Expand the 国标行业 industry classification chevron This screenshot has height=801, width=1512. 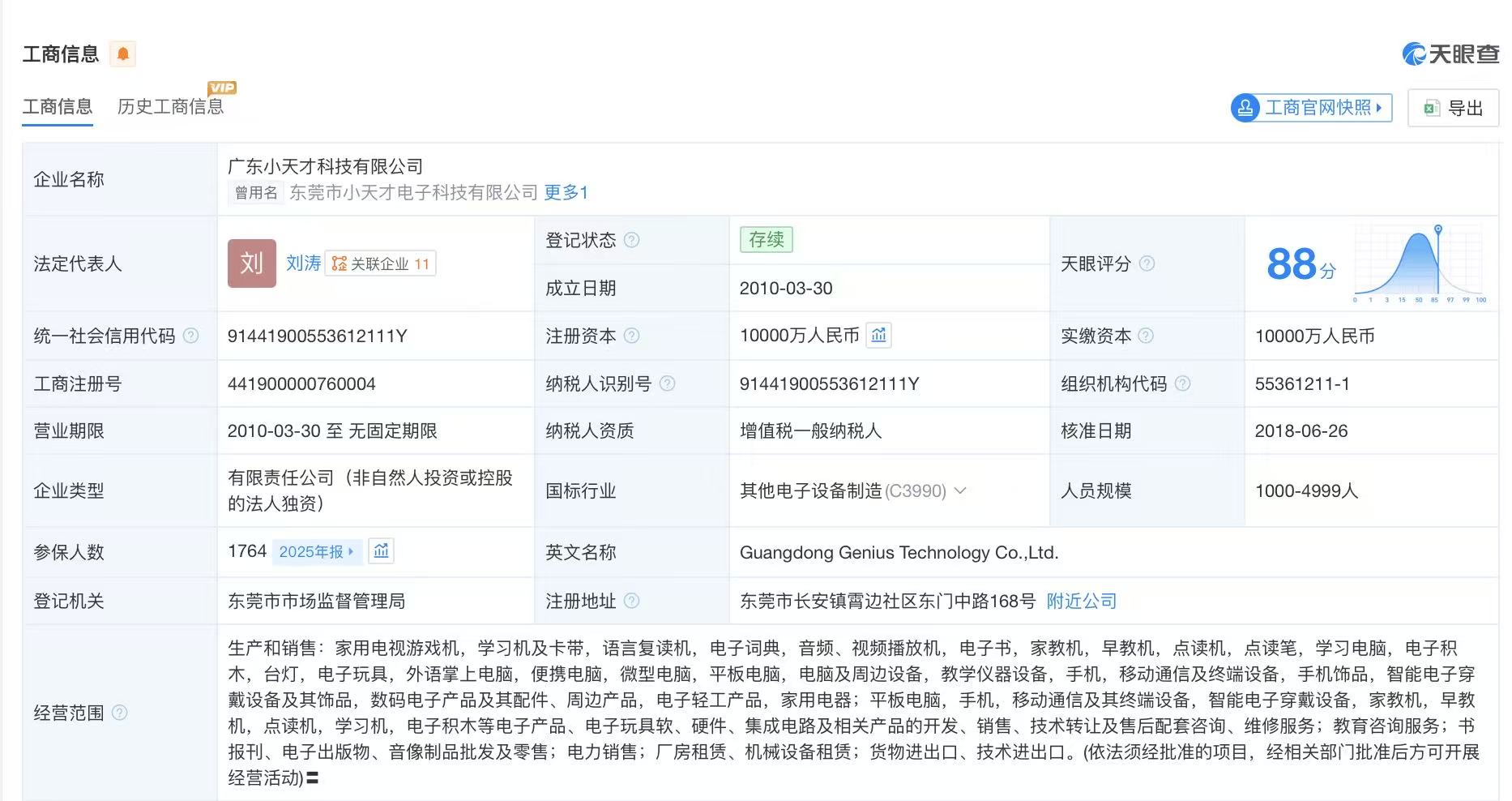(960, 490)
